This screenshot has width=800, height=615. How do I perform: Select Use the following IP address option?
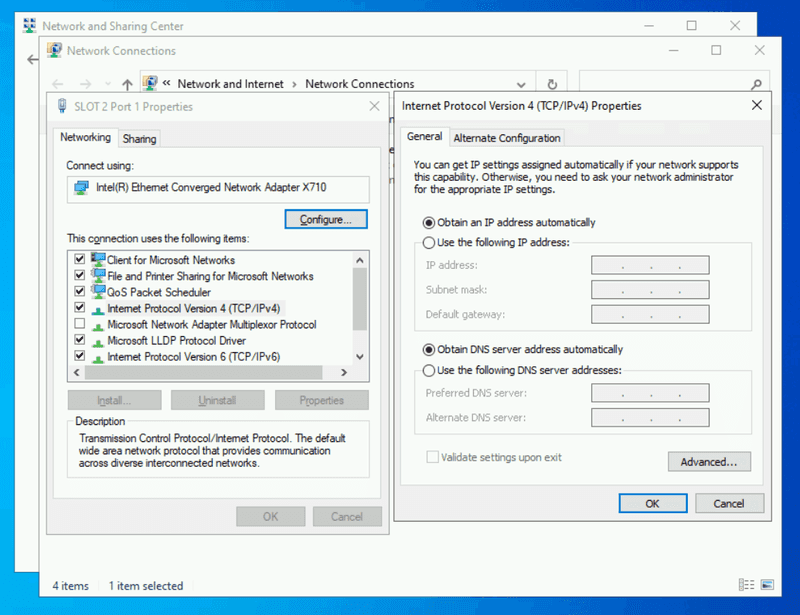point(429,242)
